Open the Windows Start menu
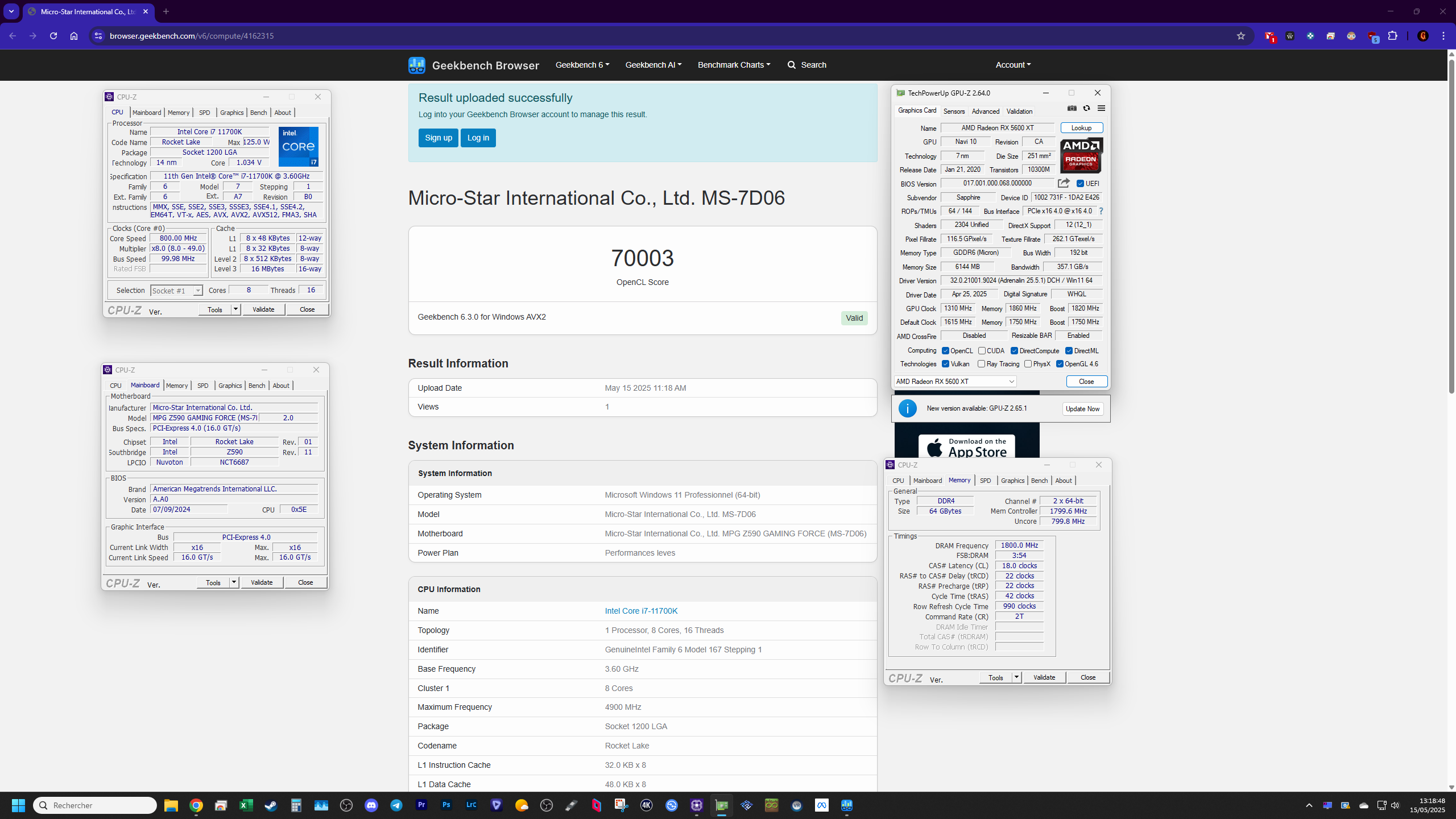 (18, 805)
